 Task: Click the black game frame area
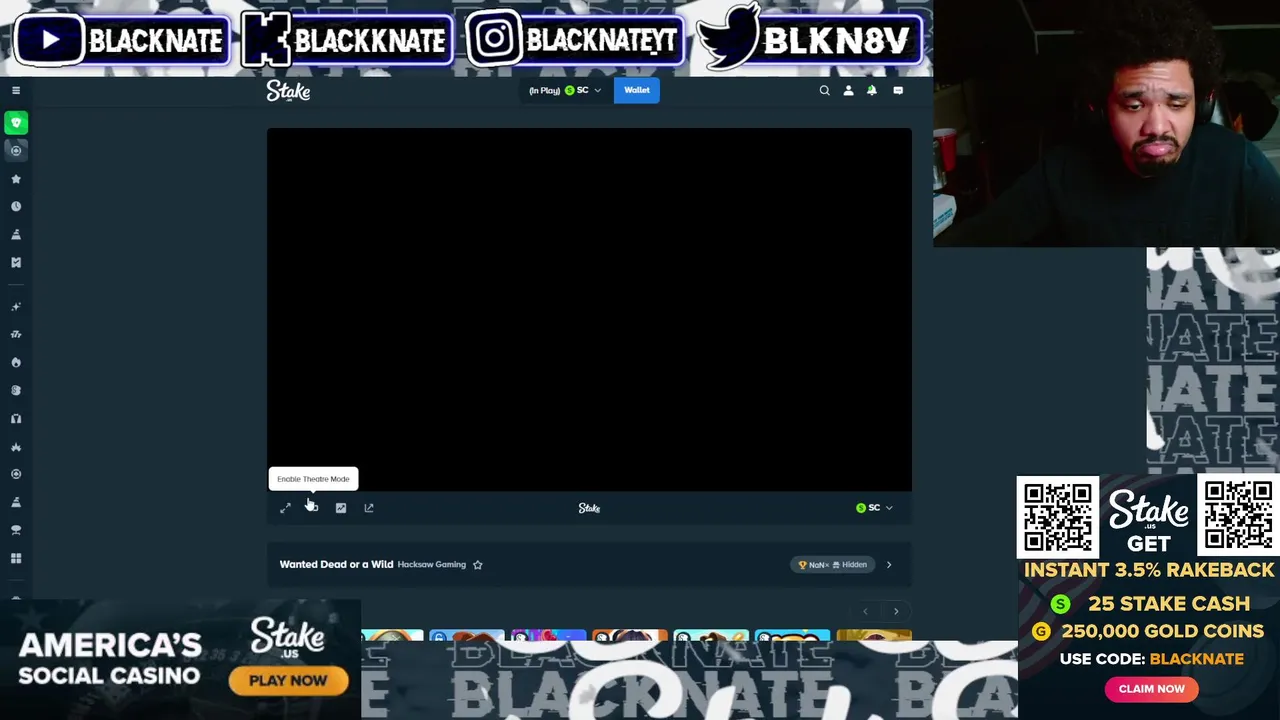pos(589,310)
